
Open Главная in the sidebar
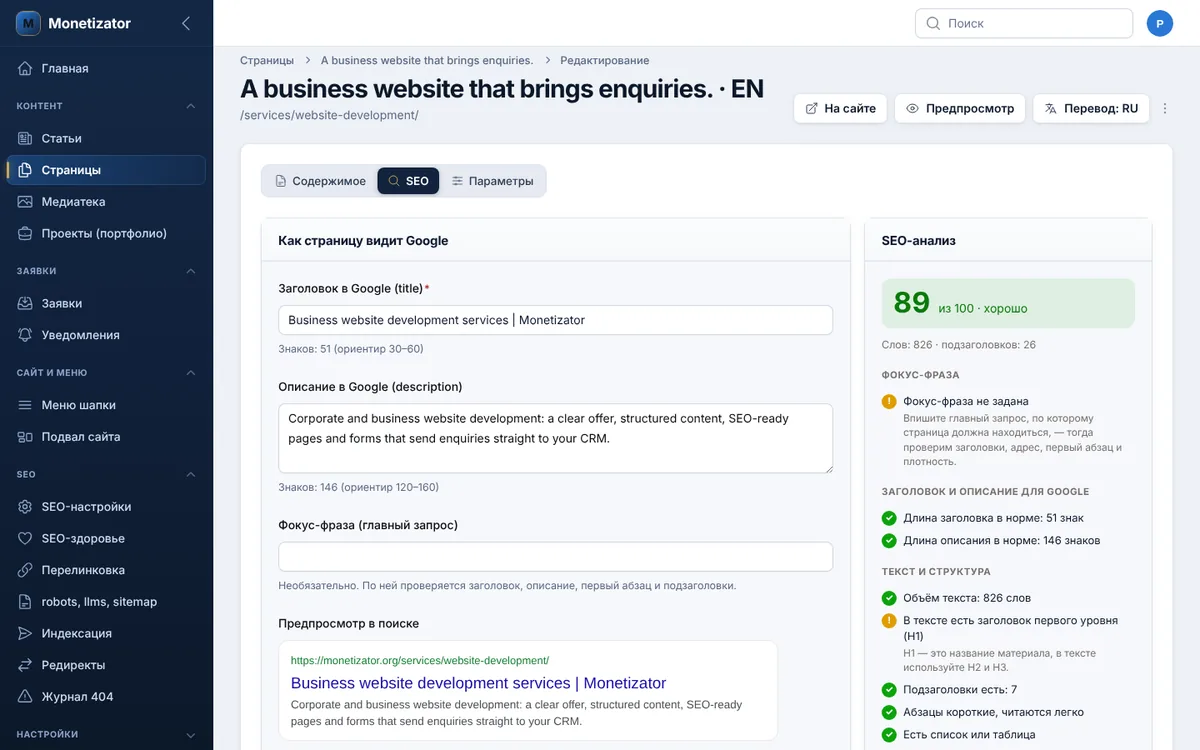106,68
